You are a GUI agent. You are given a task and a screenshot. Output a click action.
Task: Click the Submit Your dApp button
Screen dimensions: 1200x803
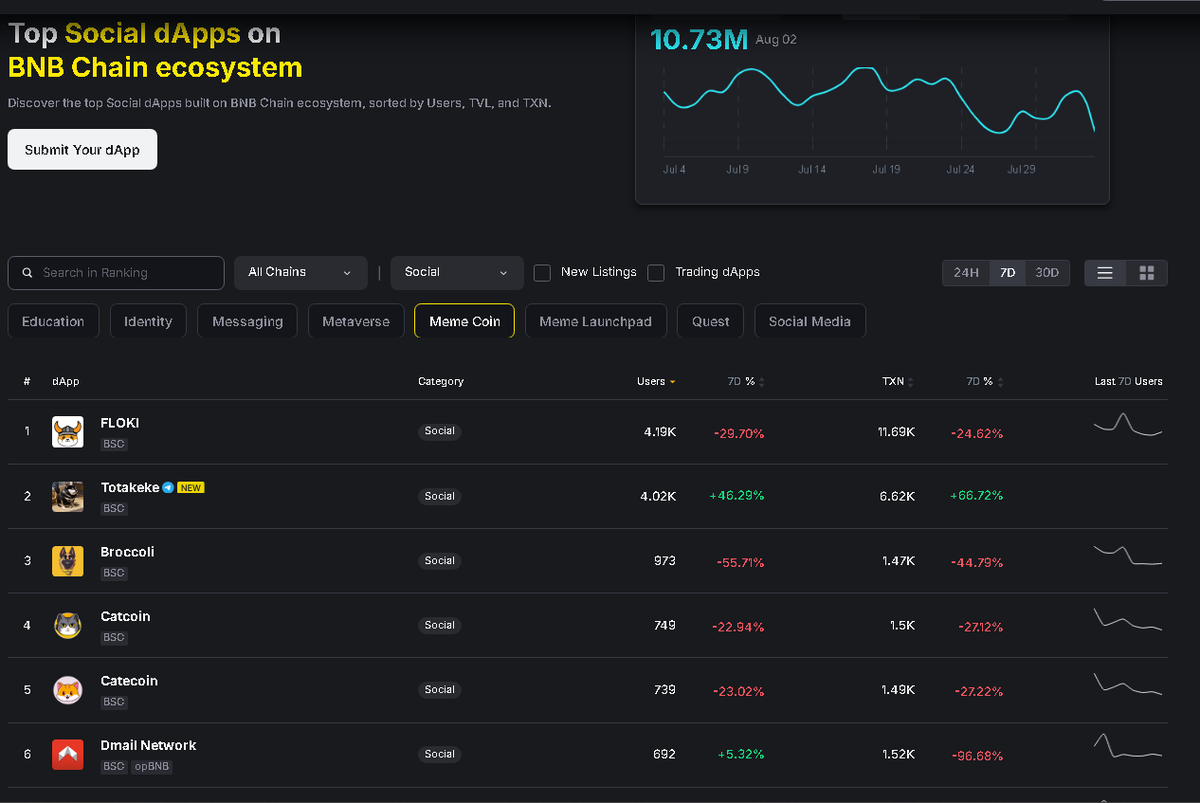click(x=82, y=149)
